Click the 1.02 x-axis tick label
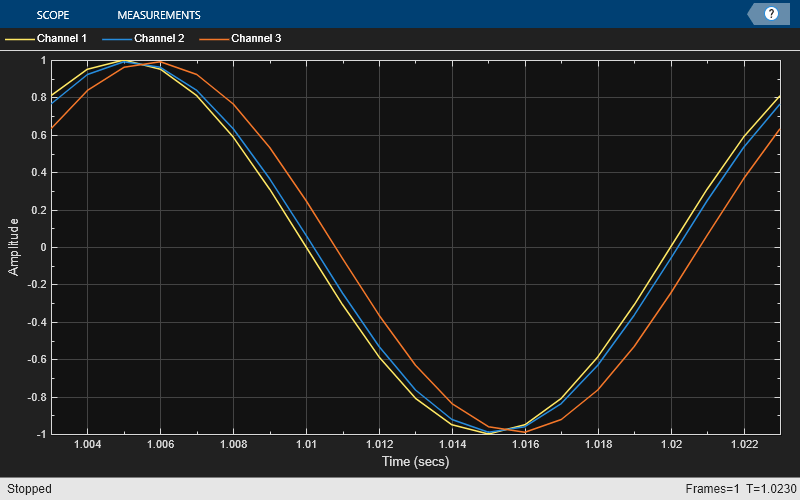Image resolution: width=800 pixels, height=500 pixels. (x=671, y=444)
